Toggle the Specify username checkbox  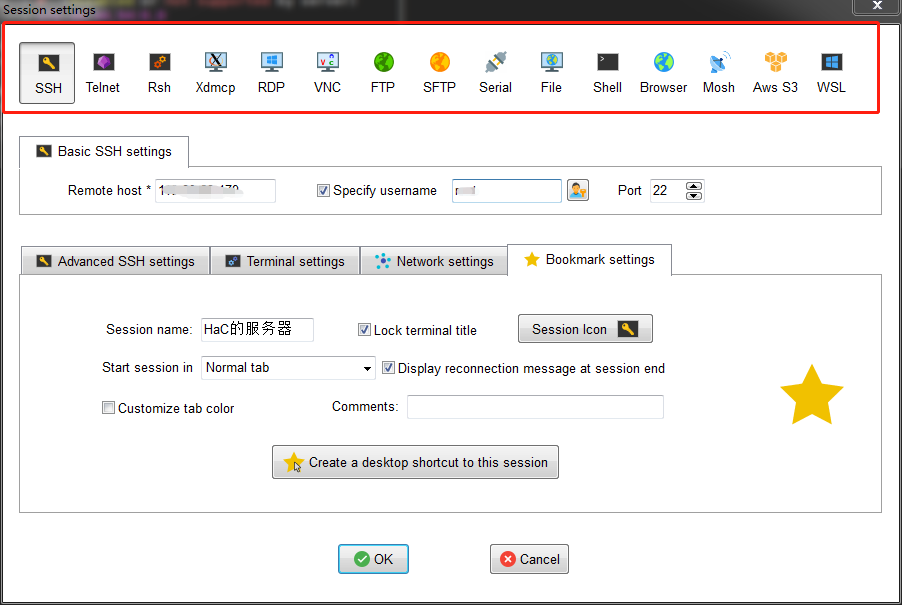(323, 190)
